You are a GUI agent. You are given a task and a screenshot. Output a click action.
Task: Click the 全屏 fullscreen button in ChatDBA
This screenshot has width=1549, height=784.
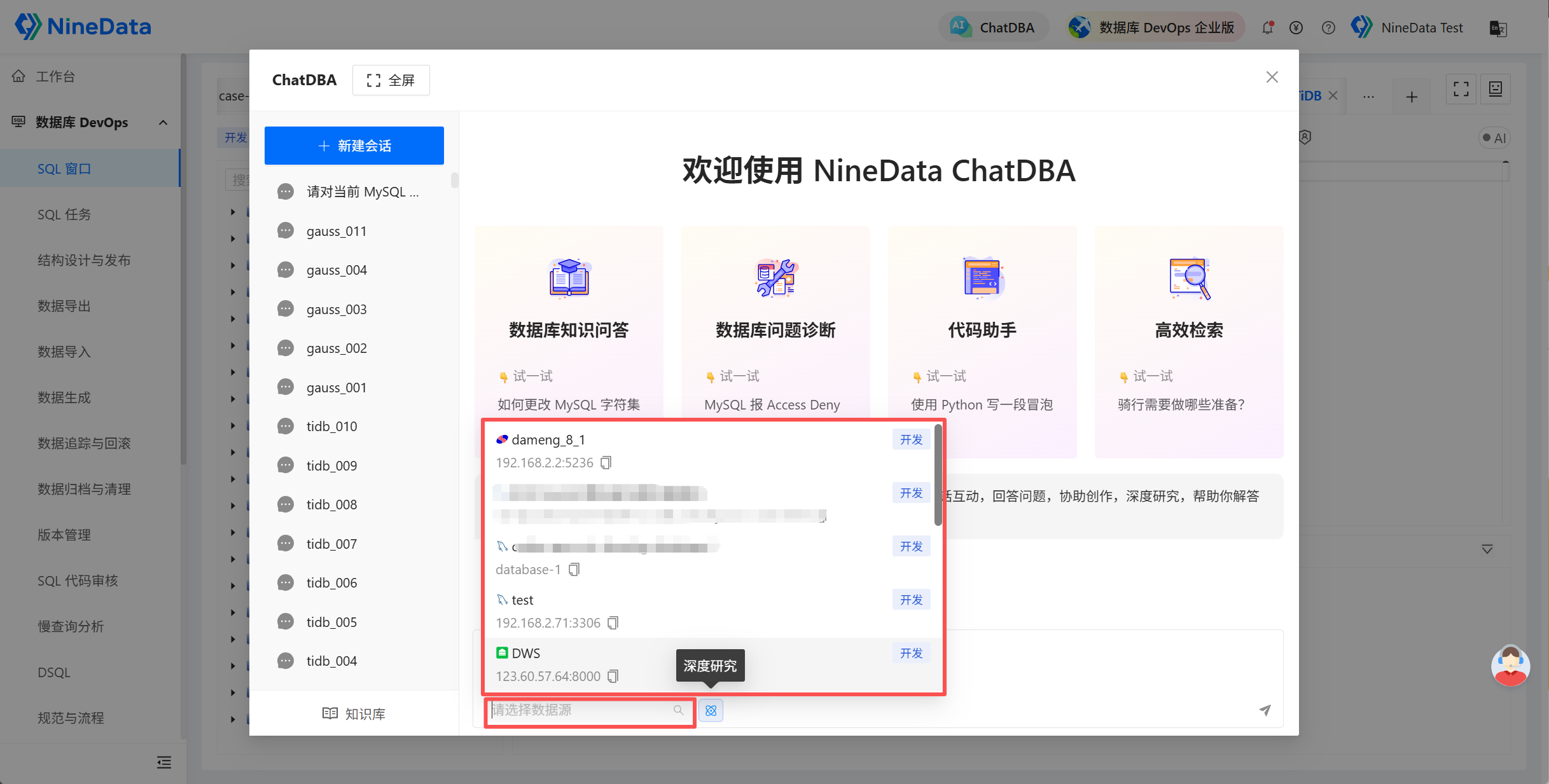click(391, 80)
